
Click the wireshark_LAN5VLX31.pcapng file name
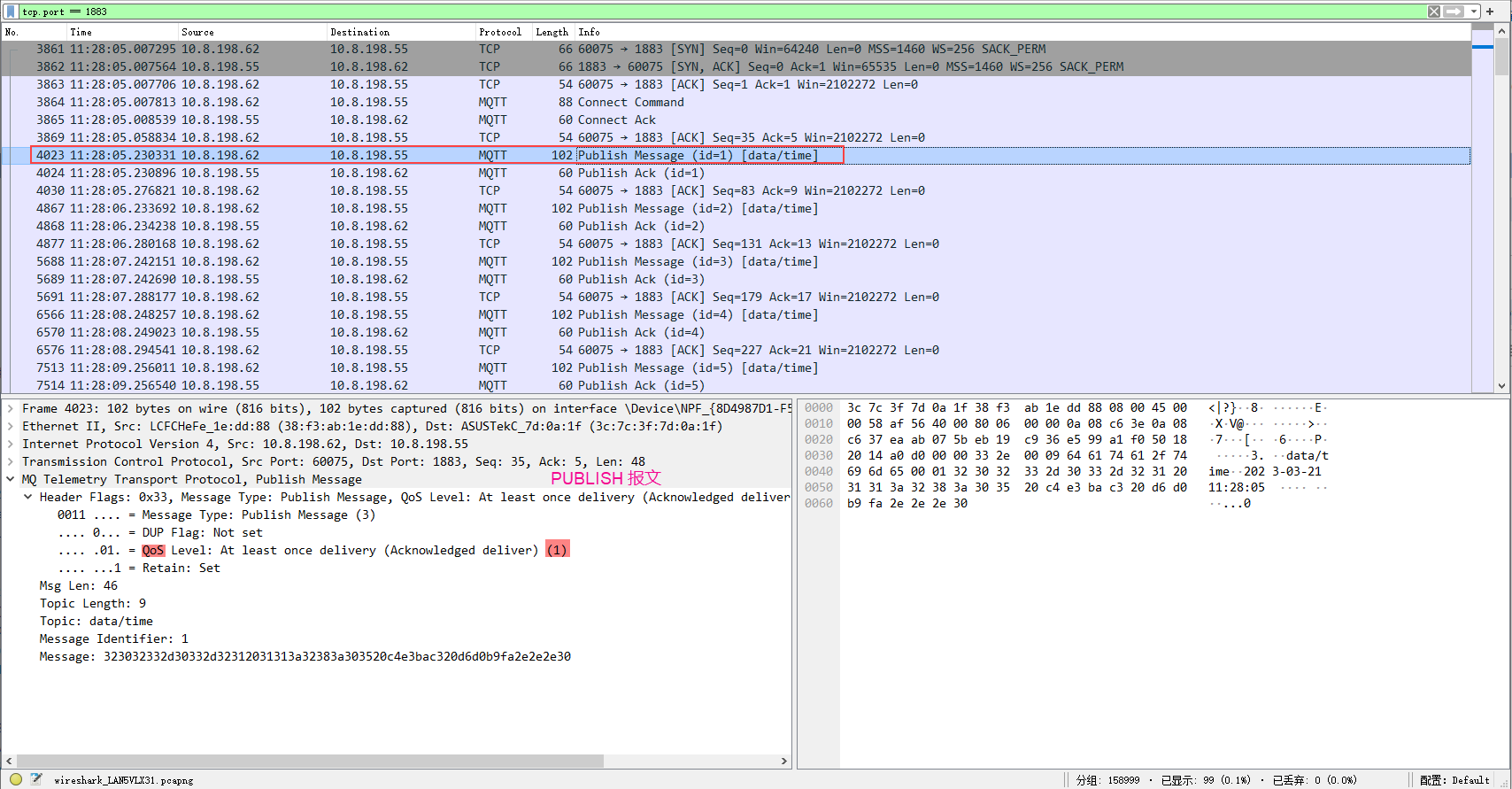(x=124, y=780)
